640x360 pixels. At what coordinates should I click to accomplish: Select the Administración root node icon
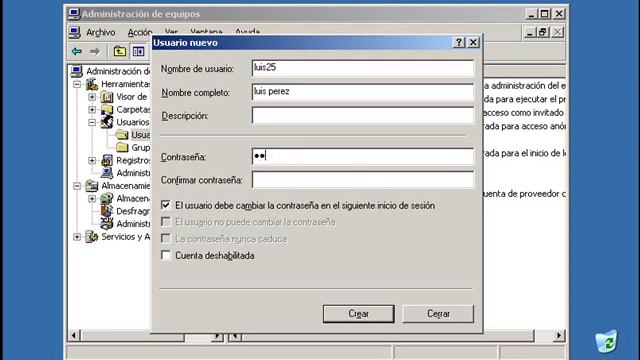[x=76, y=71]
